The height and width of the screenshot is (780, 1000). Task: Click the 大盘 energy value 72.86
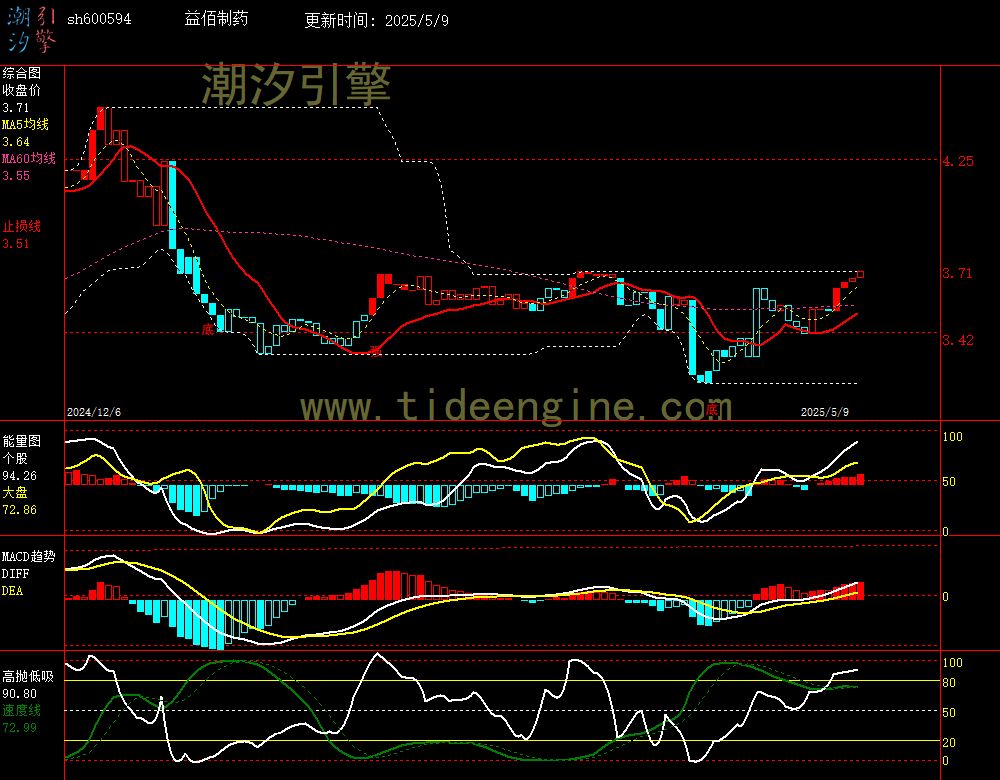20,510
